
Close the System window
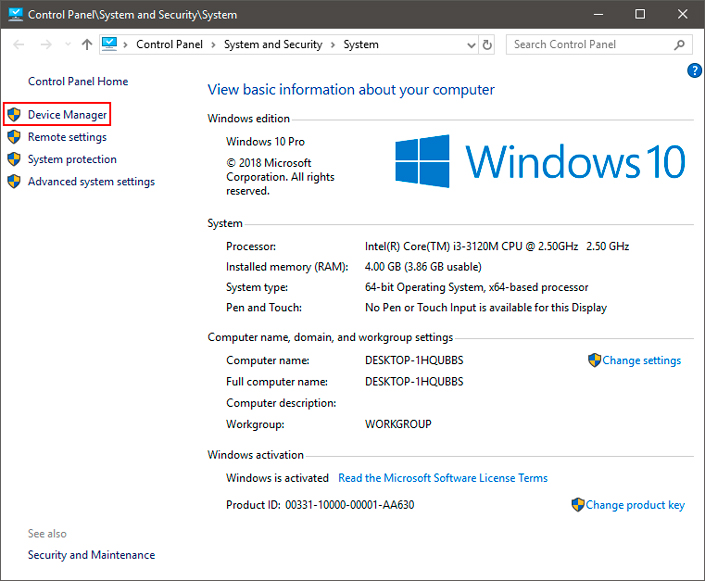point(683,14)
